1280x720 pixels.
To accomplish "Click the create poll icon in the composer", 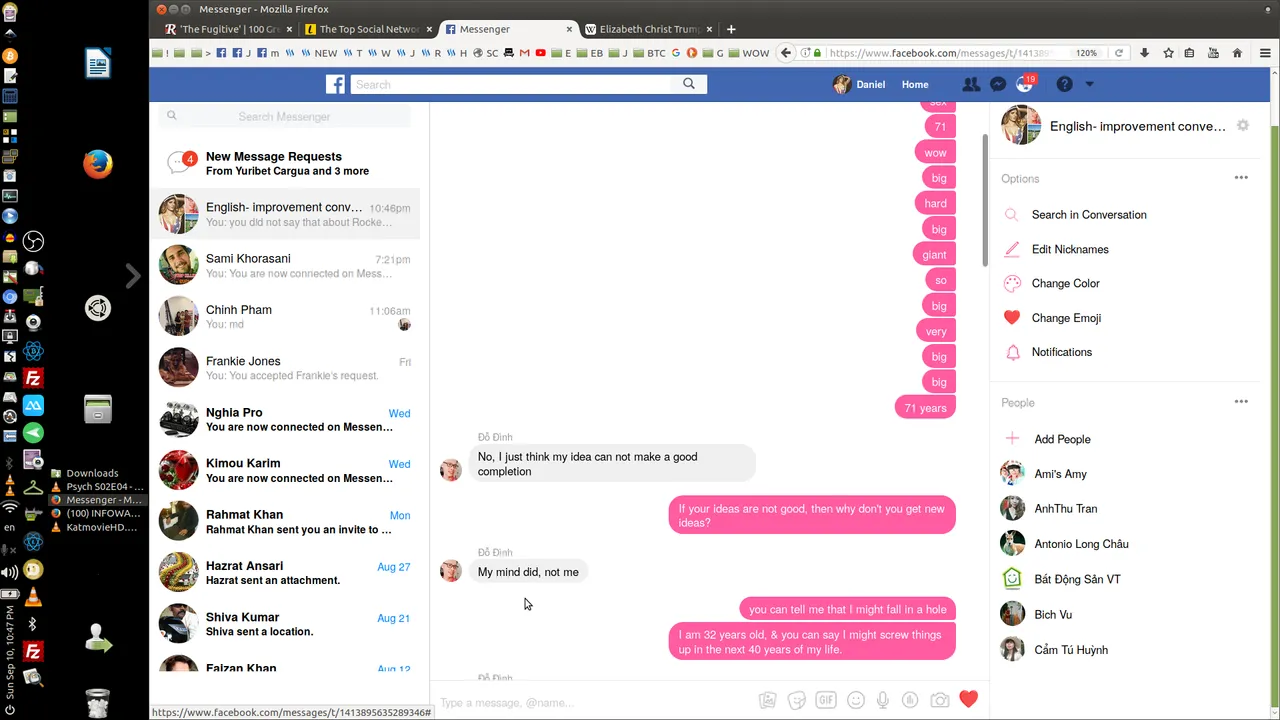I will [x=910, y=701].
